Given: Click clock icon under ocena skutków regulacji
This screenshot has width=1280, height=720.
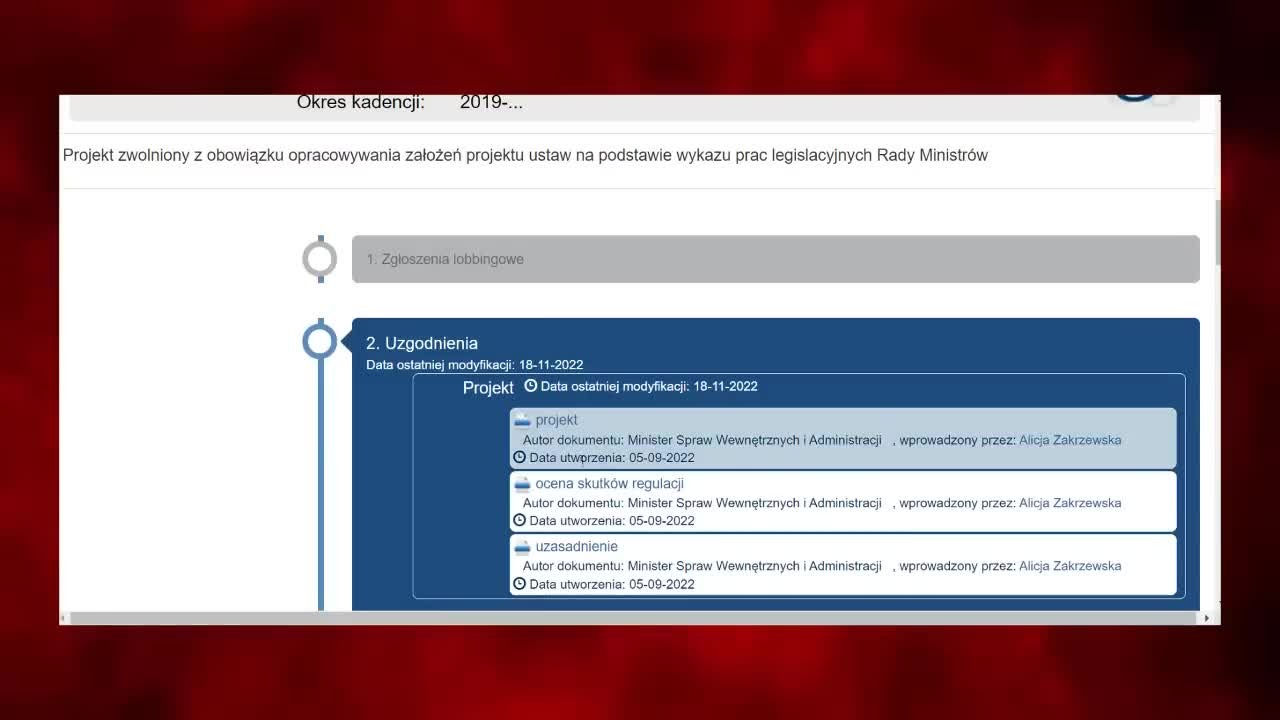Looking at the screenshot, I should click(519, 520).
